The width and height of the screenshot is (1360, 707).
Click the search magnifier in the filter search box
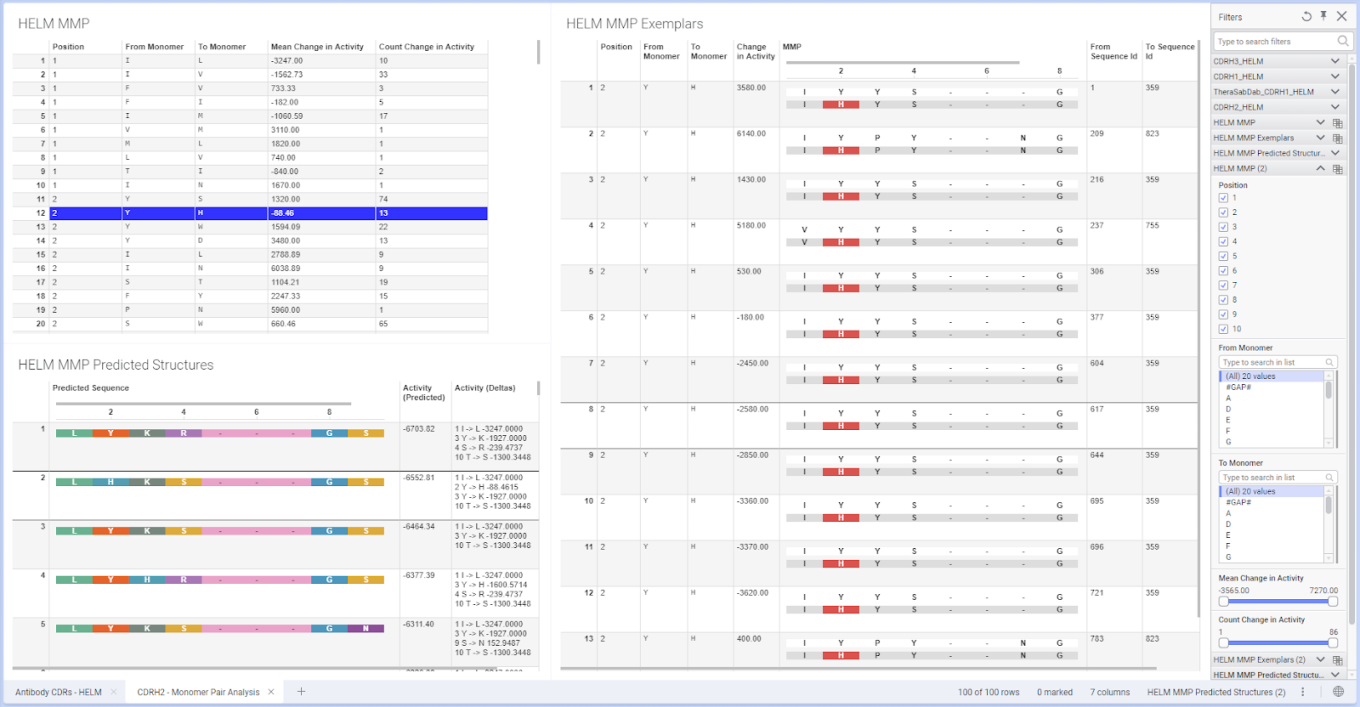click(x=1343, y=41)
